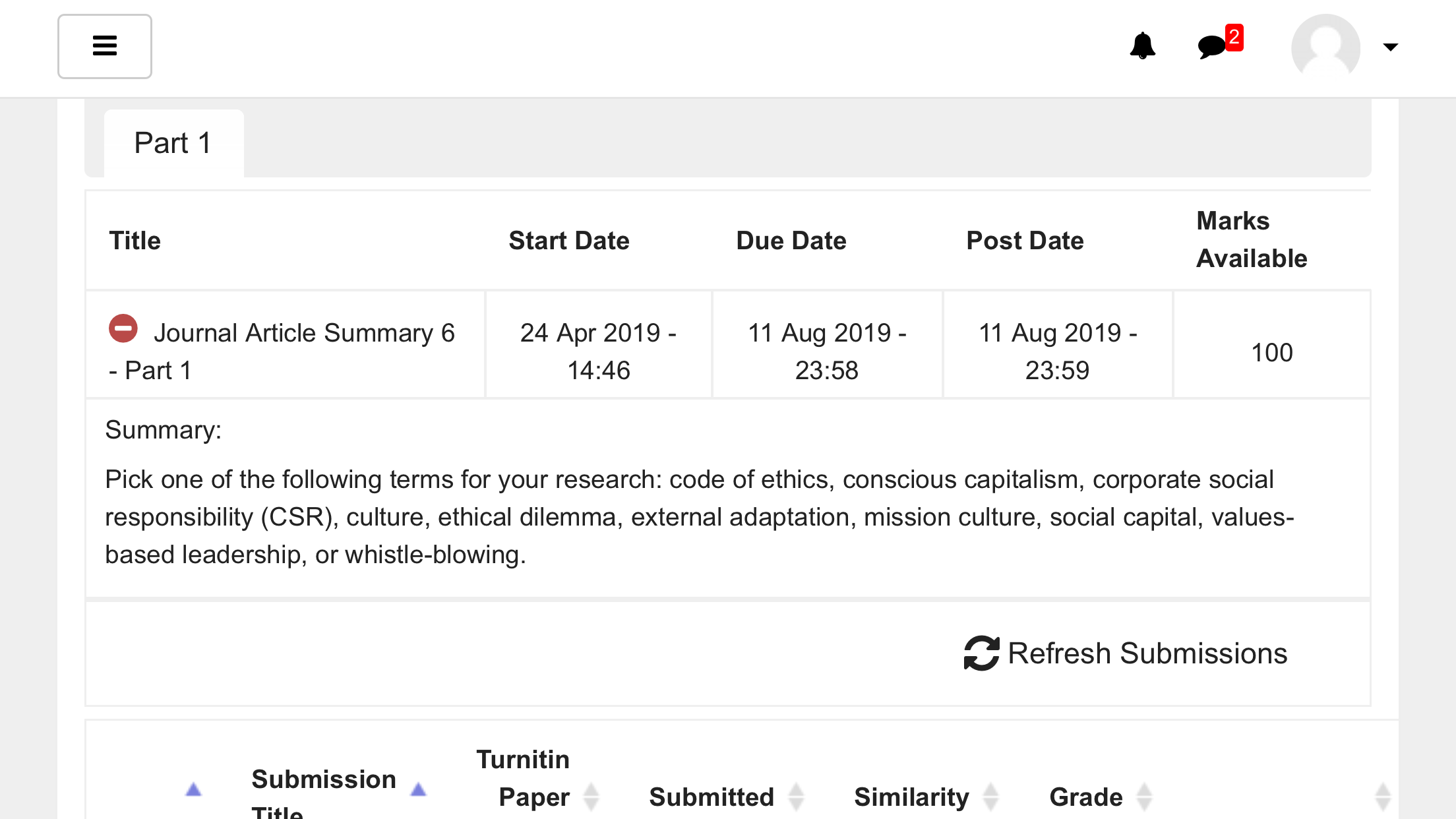Open the hamburger navigation menu
Screen dimensions: 1456x819
(105, 46)
